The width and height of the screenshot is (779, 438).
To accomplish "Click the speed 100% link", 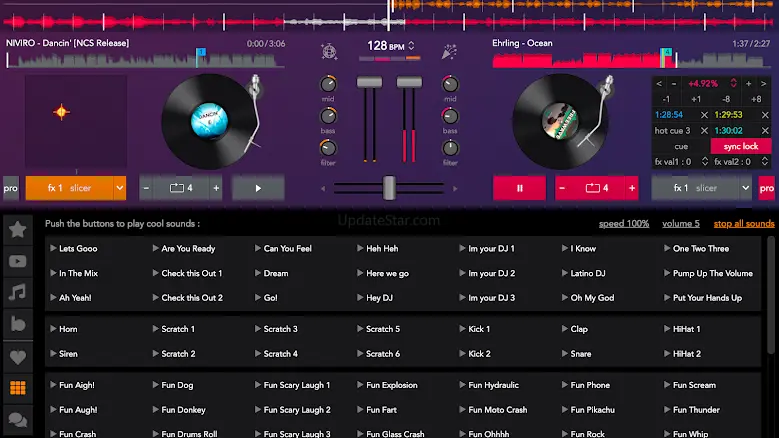I will (624, 224).
